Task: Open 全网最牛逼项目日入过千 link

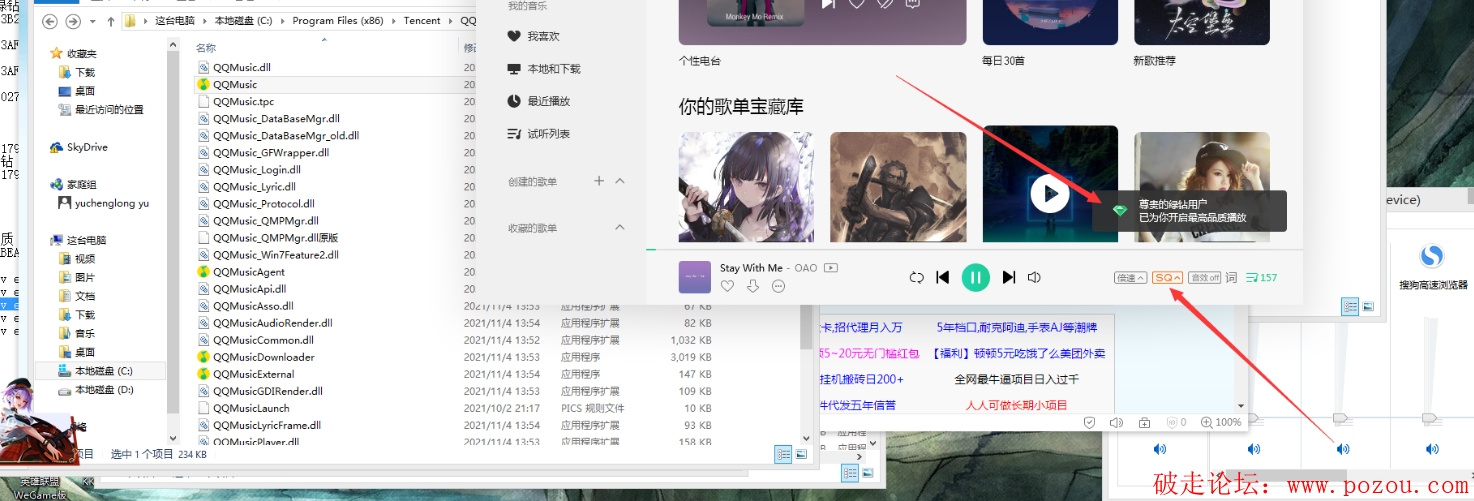Action: (x=1016, y=380)
